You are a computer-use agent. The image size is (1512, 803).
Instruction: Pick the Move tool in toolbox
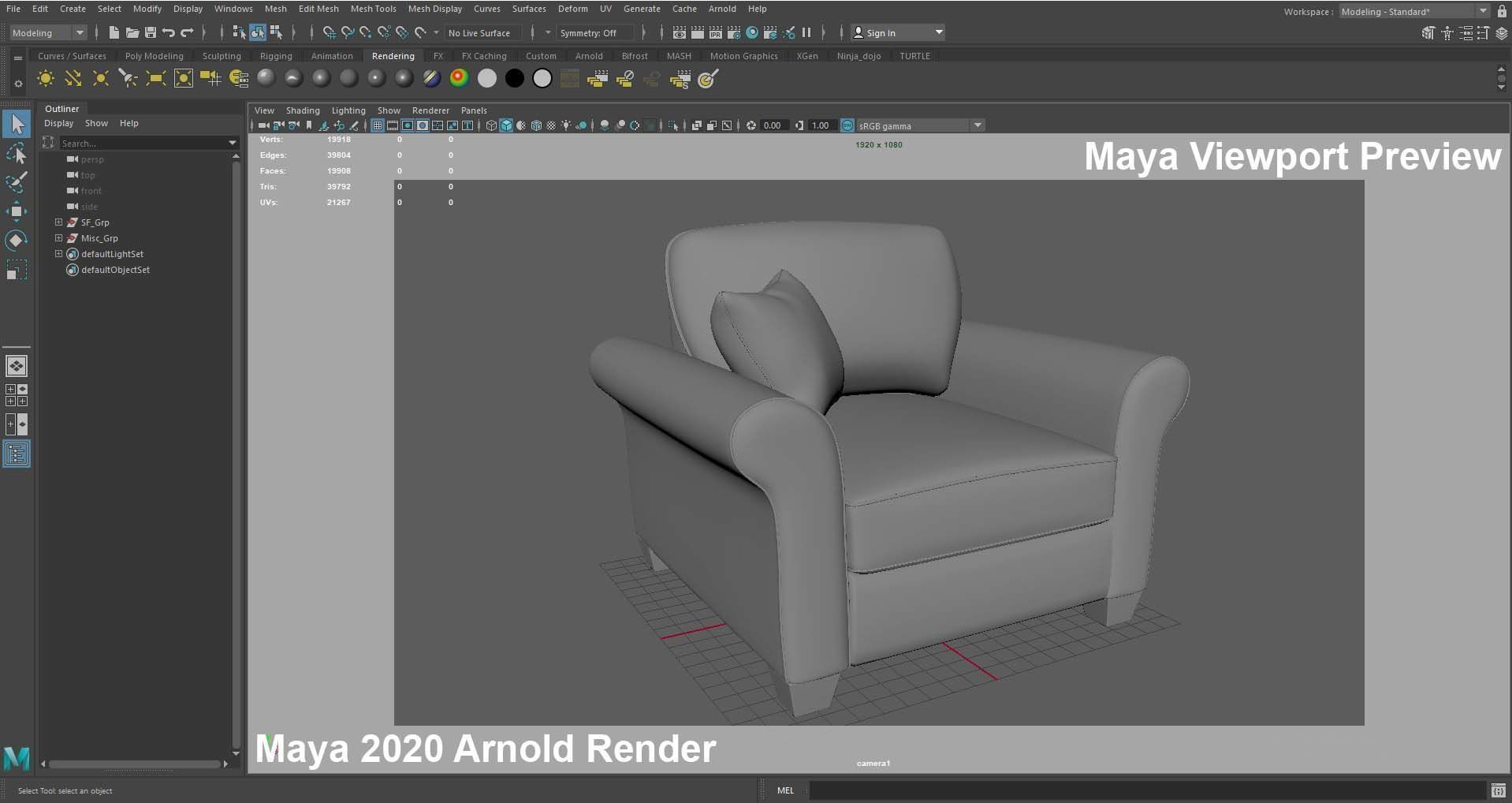tap(17, 211)
